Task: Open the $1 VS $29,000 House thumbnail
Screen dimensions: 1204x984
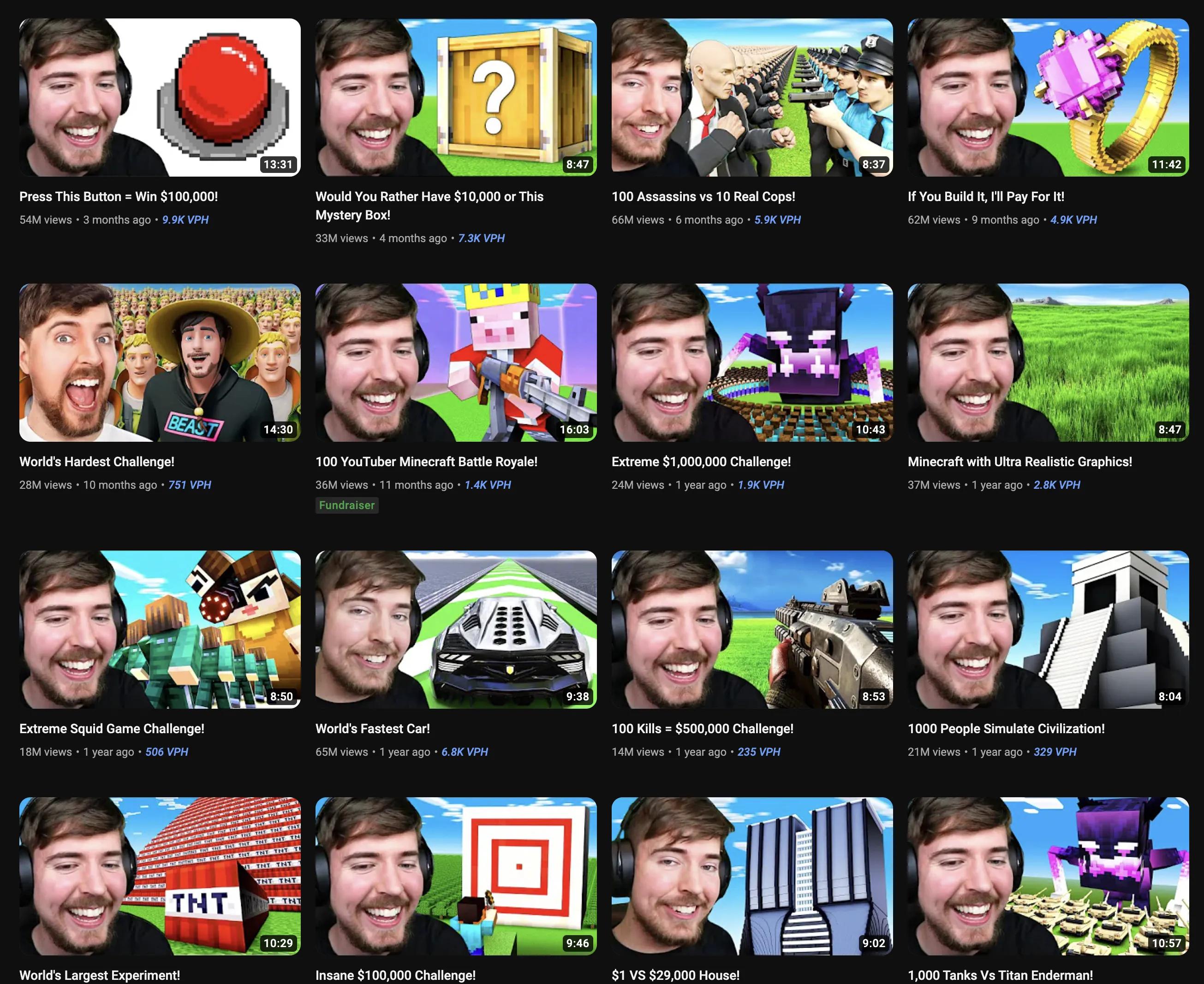Action: coord(751,876)
